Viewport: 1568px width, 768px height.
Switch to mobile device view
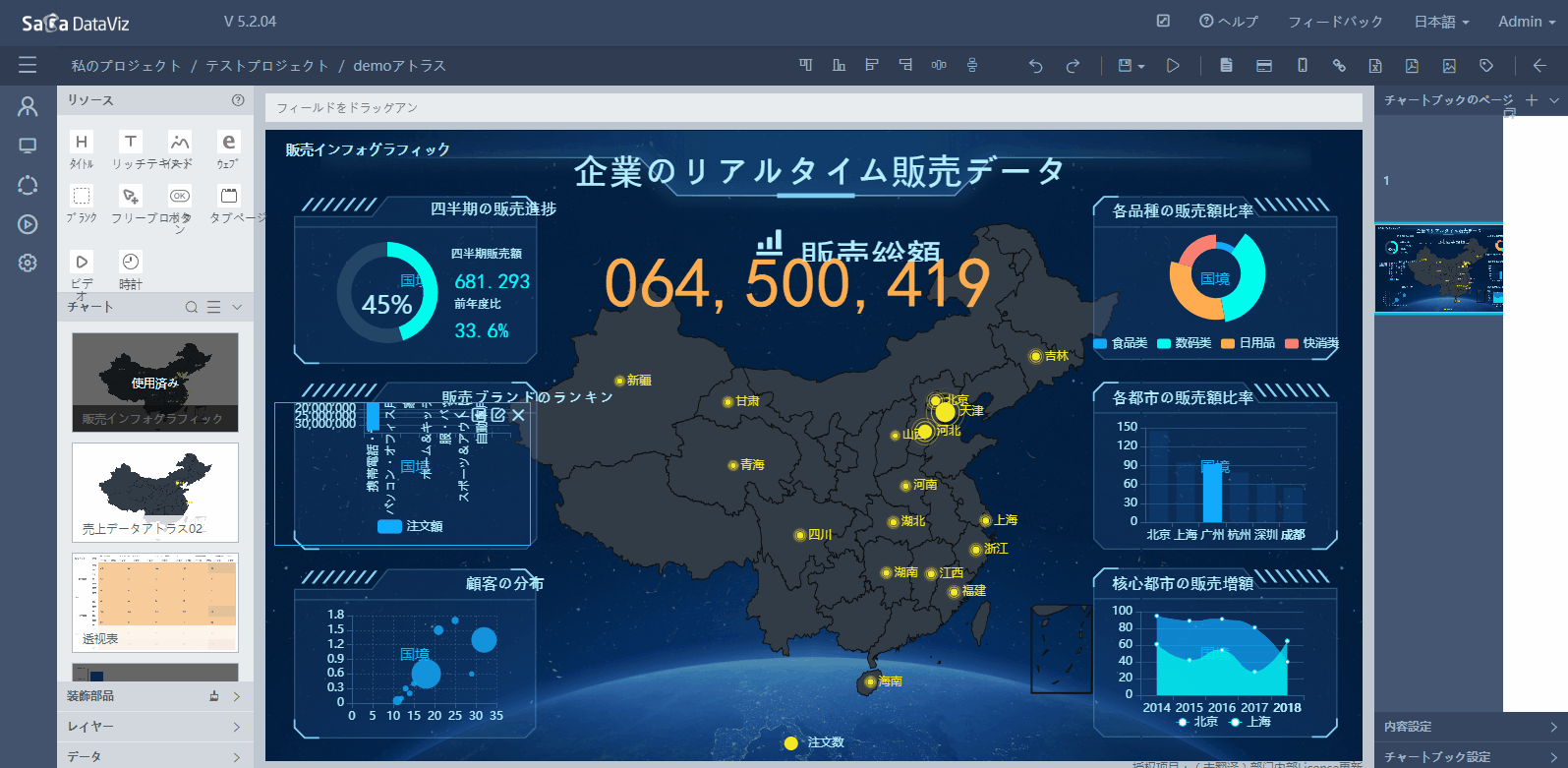coord(1303,65)
